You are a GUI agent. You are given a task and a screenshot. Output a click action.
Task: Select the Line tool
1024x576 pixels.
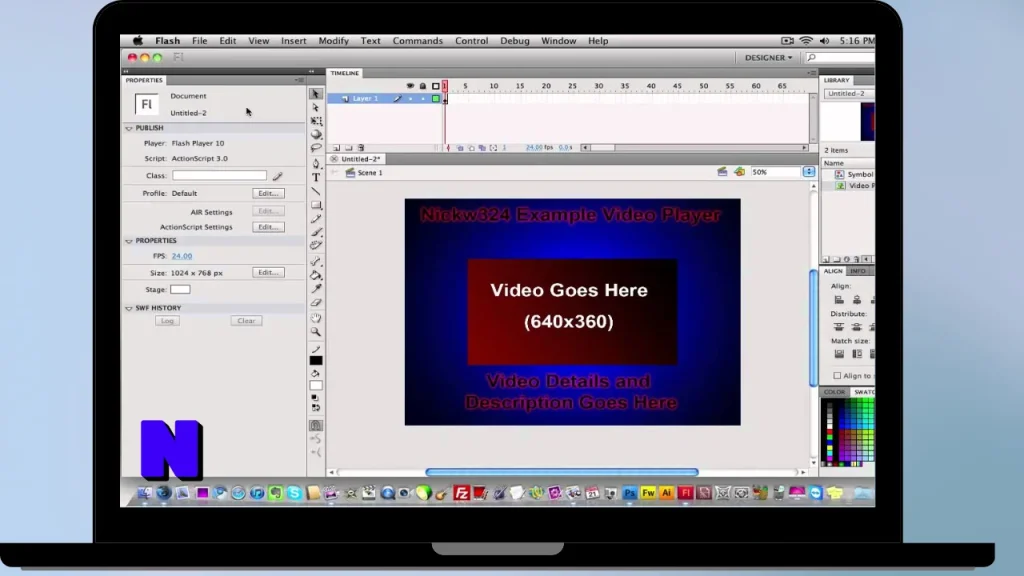(316, 191)
